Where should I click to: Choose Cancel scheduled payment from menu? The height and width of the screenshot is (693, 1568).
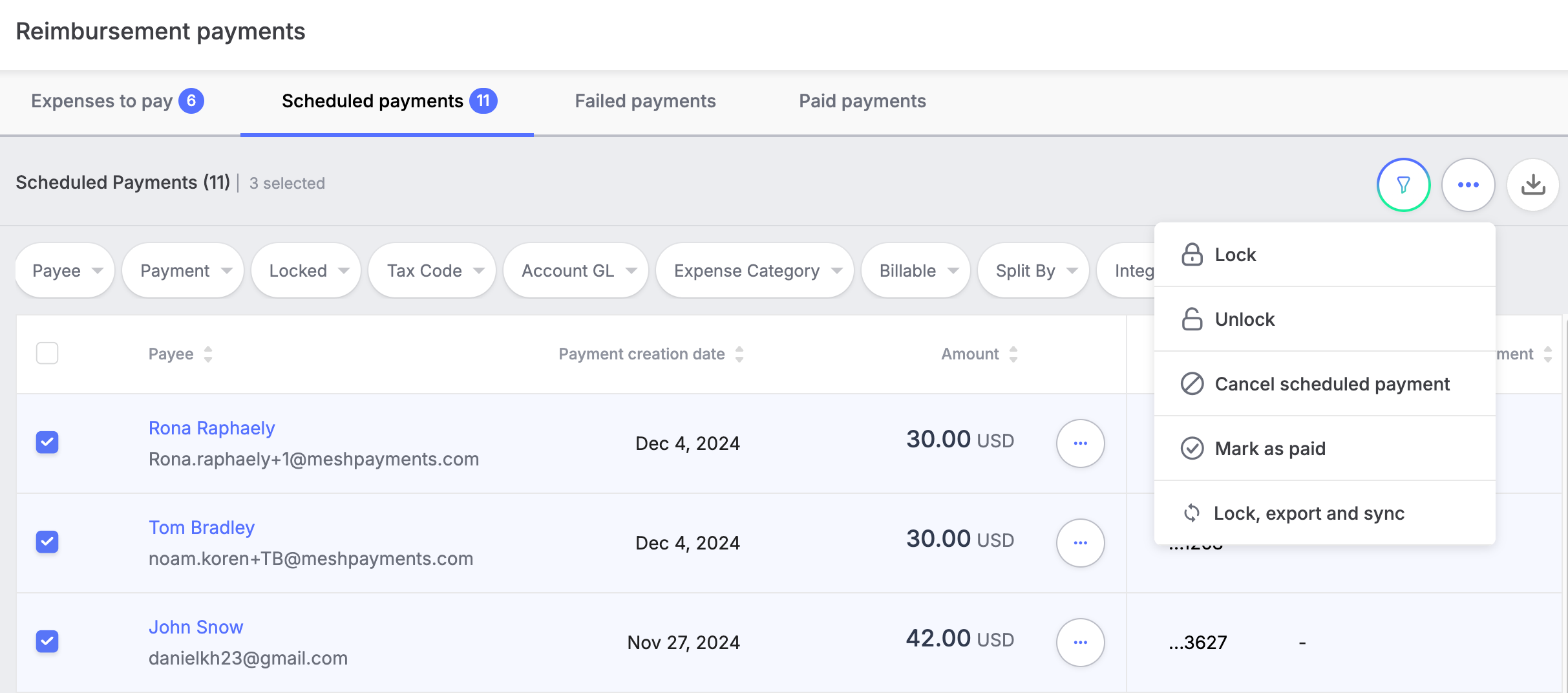tap(1331, 384)
